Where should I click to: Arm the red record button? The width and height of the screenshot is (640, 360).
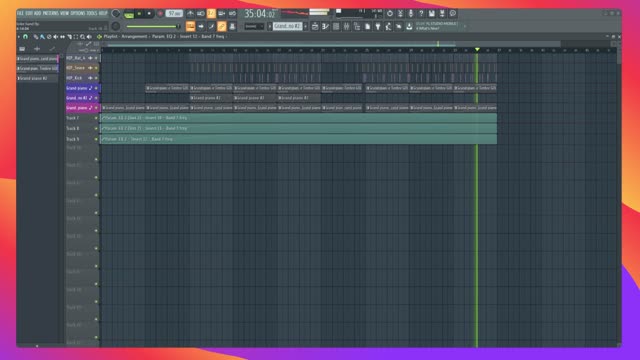coord(160,13)
